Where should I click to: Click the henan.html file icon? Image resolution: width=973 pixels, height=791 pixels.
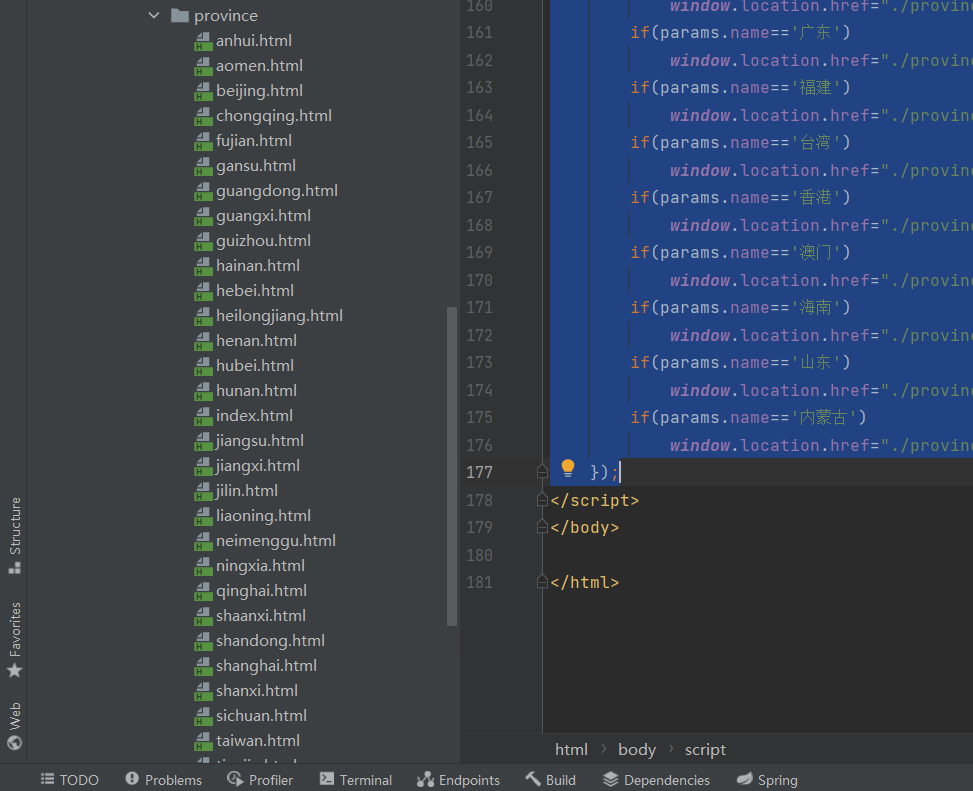pos(203,341)
